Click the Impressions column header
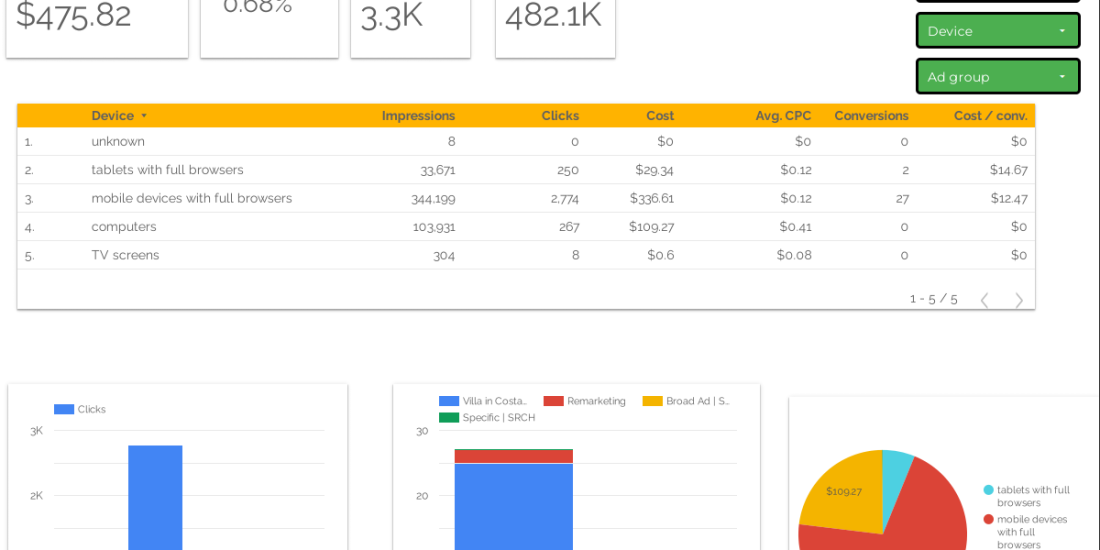Image resolution: width=1100 pixels, height=550 pixels. pyautogui.click(x=418, y=116)
